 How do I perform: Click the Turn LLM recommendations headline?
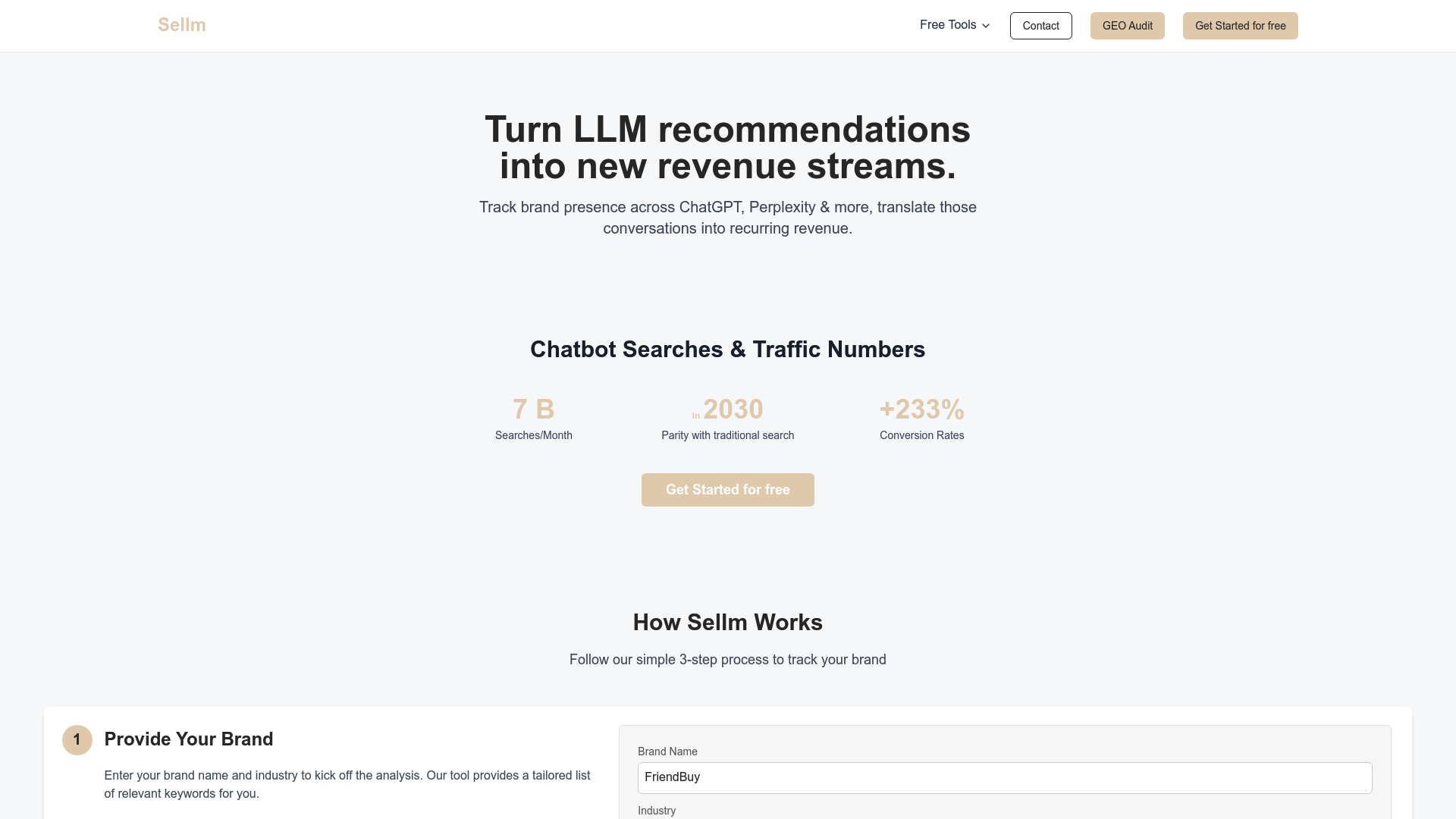[x=727, y=148]
